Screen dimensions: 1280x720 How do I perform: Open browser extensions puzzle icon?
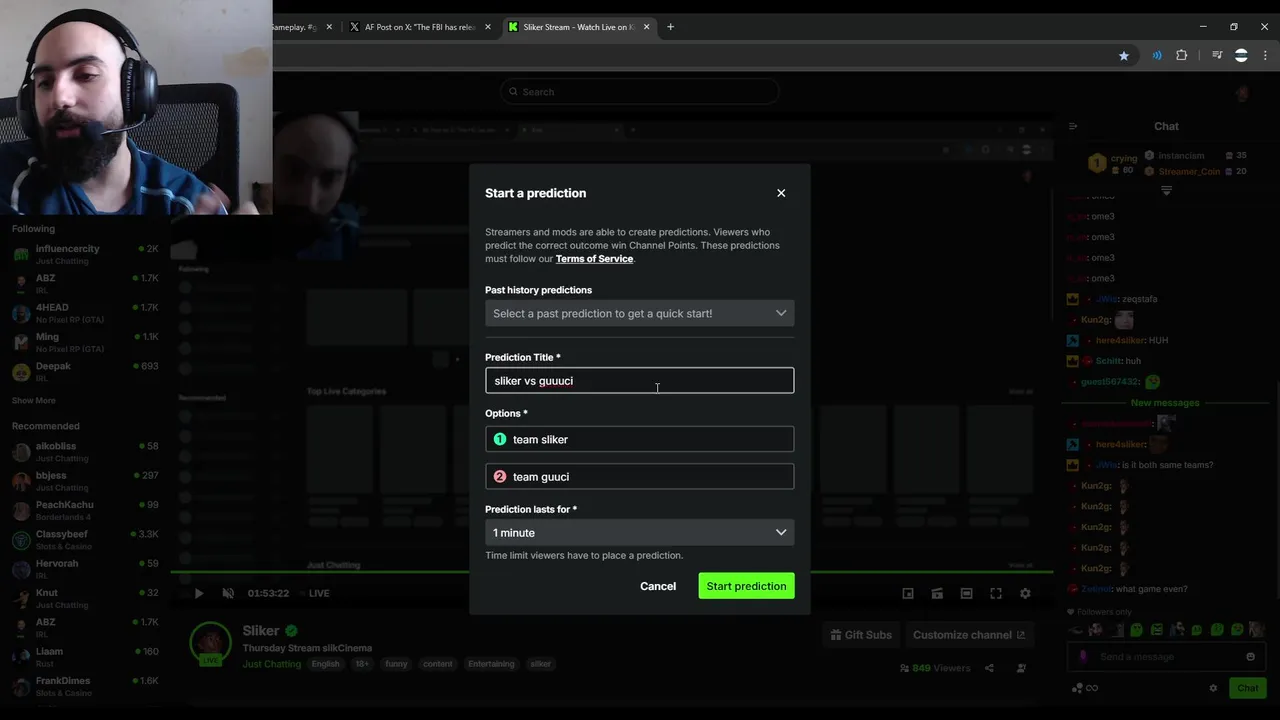click(x=1182, y=56)
